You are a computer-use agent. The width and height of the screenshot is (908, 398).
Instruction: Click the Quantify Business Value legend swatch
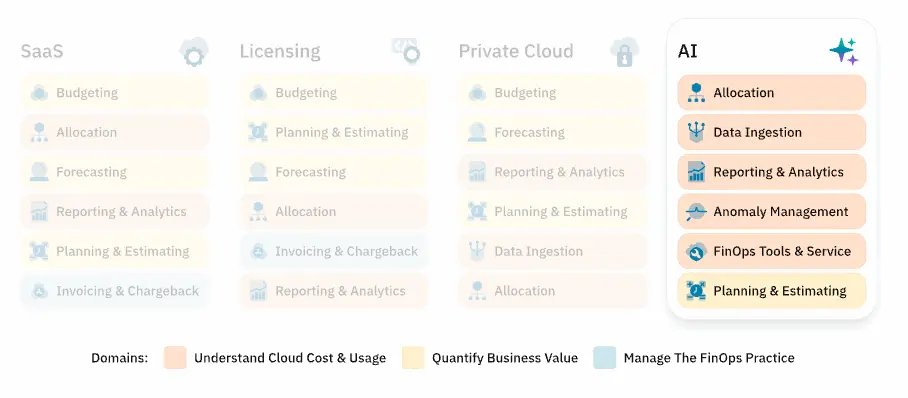click(x=413, y=357)
